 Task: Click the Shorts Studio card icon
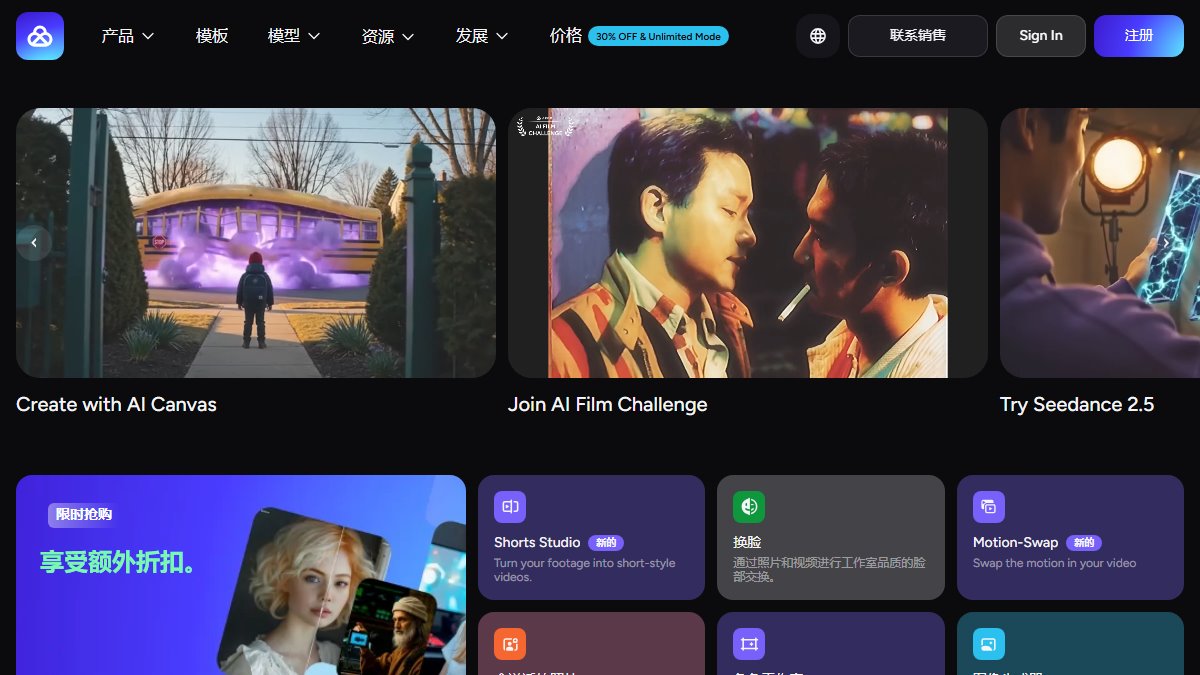(x=510, y=507)
